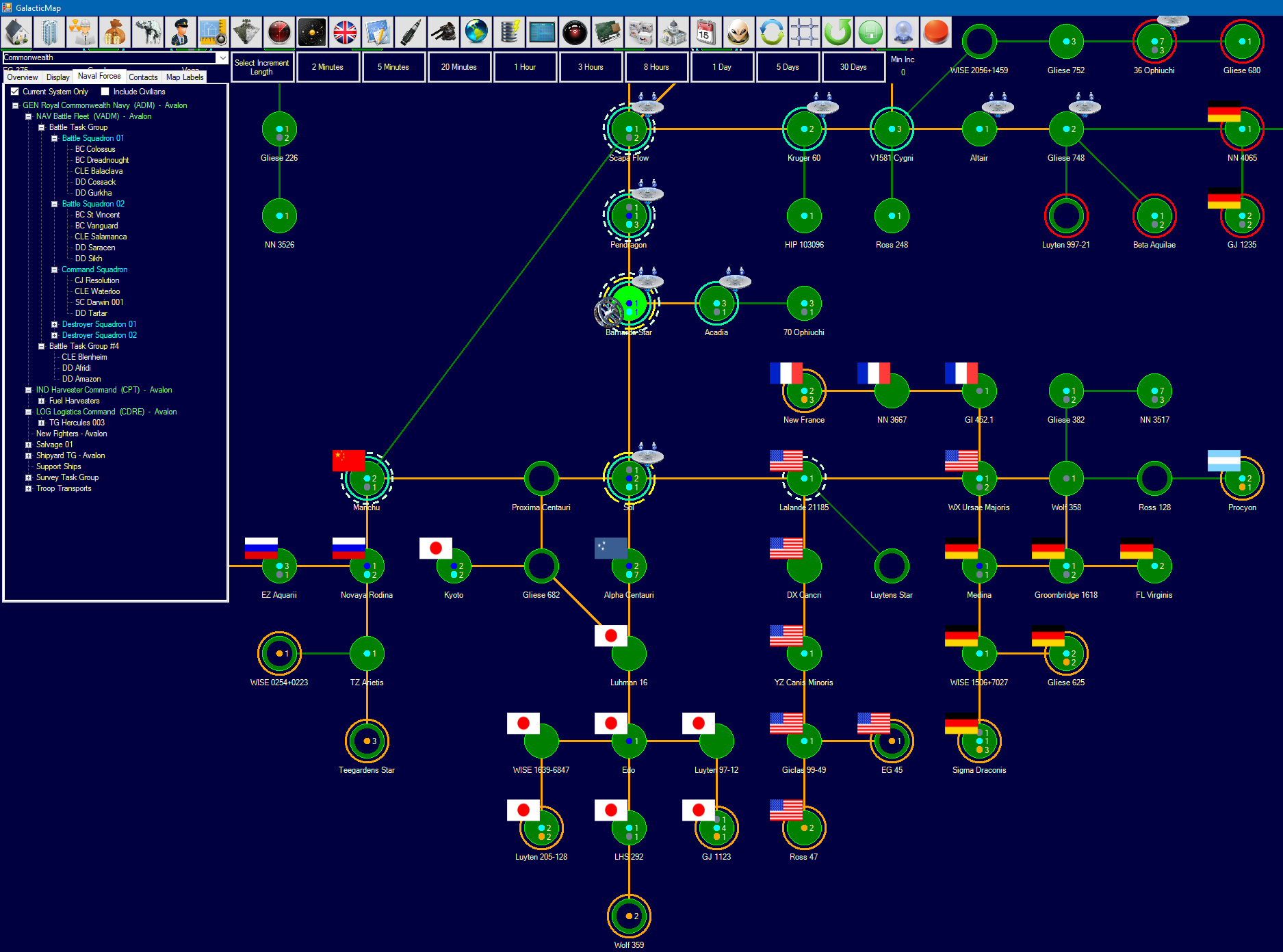Click the skyscraper buildings toolbar icon
The width and height of the screenshot is (1283, 952).
(x=49, y=32)
